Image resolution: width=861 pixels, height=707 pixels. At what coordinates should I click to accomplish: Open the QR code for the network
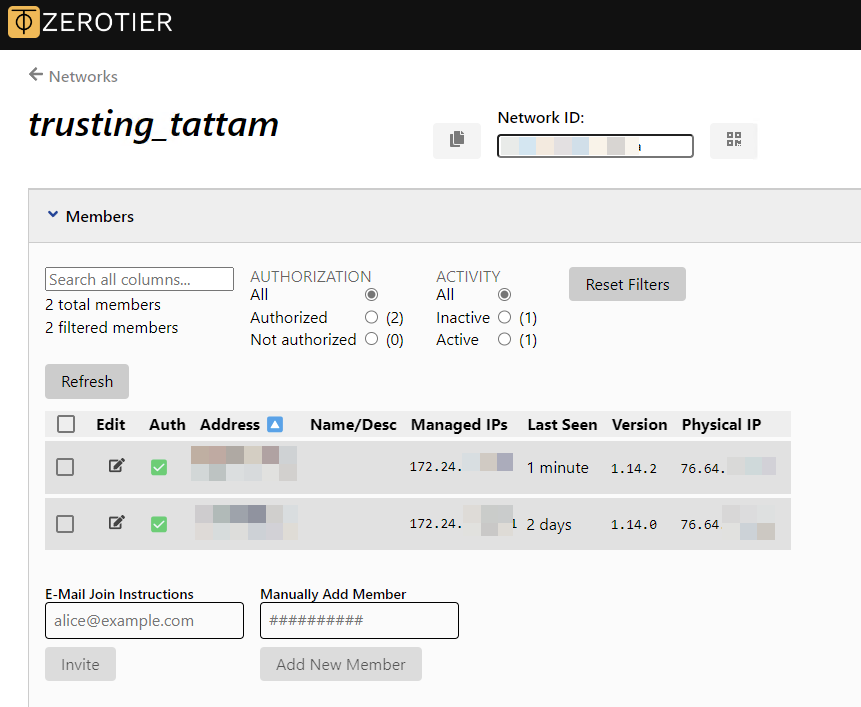click(x=733, y=140)
